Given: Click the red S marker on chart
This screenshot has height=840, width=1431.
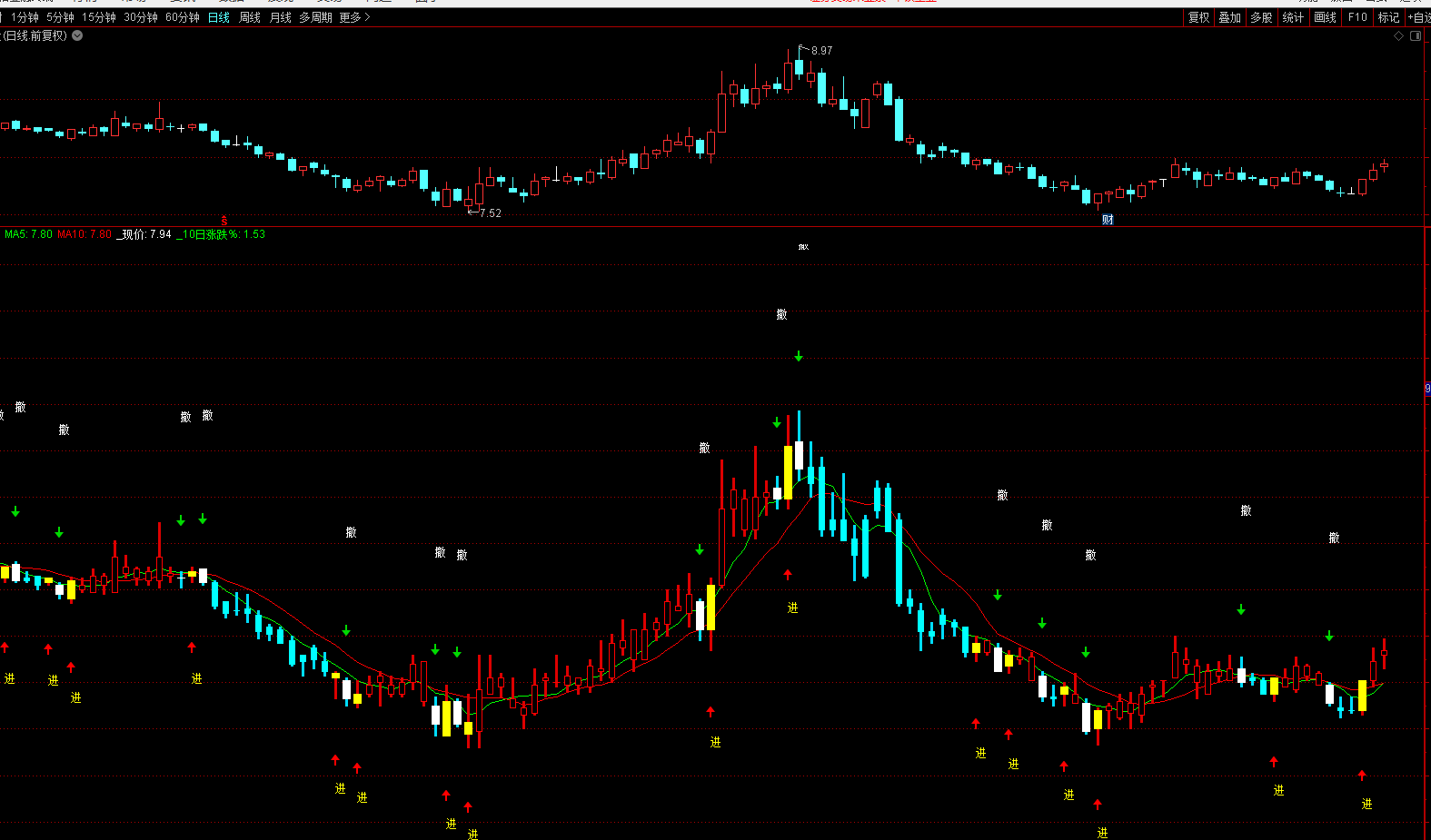Looking at the screenshot, I should [x=224, y=221].
